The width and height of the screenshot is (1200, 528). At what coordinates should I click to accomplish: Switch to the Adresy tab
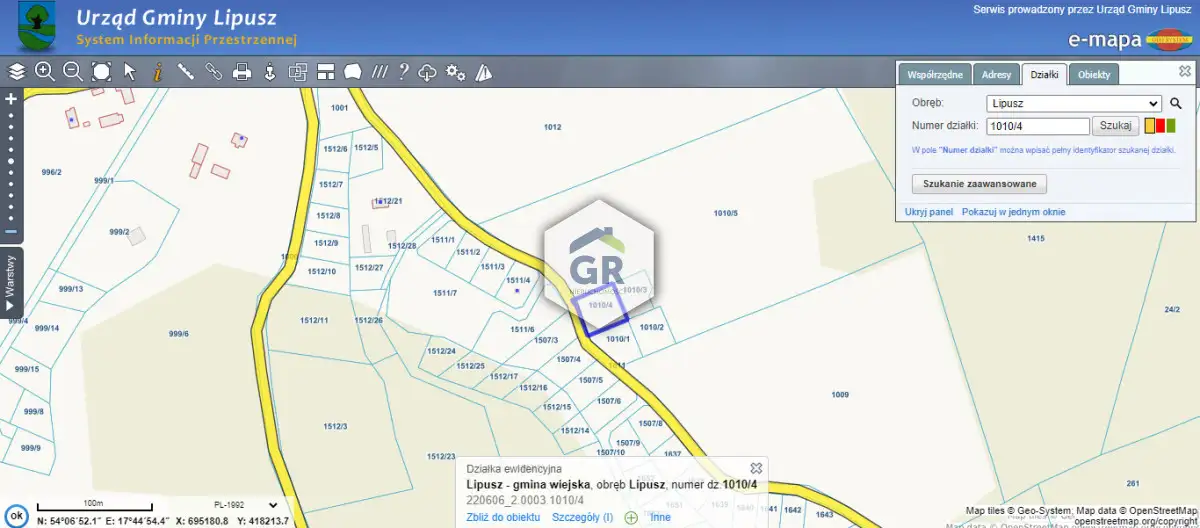click(x=996, y=75)
